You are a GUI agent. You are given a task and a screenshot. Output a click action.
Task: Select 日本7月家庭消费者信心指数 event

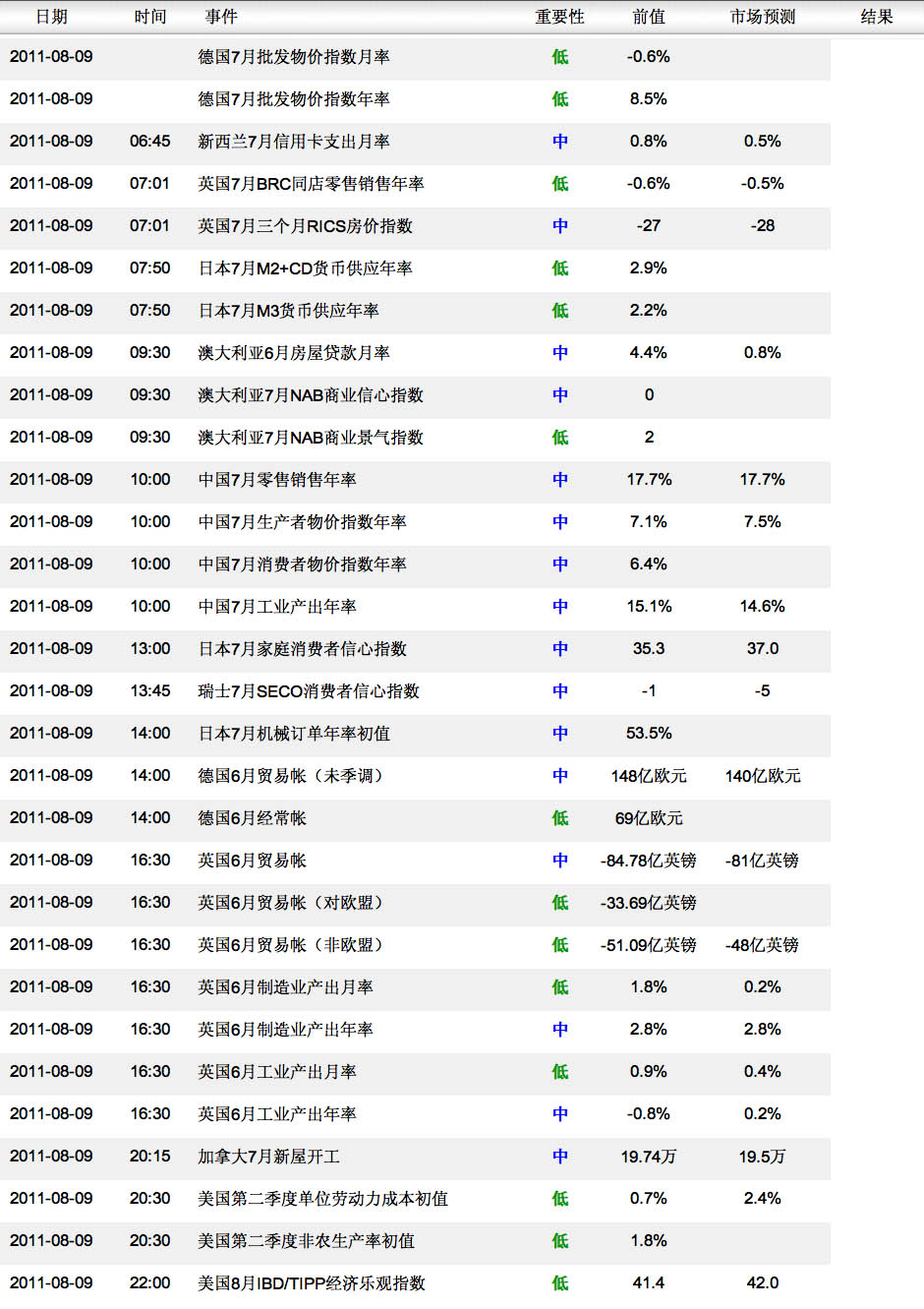[302, 649]
